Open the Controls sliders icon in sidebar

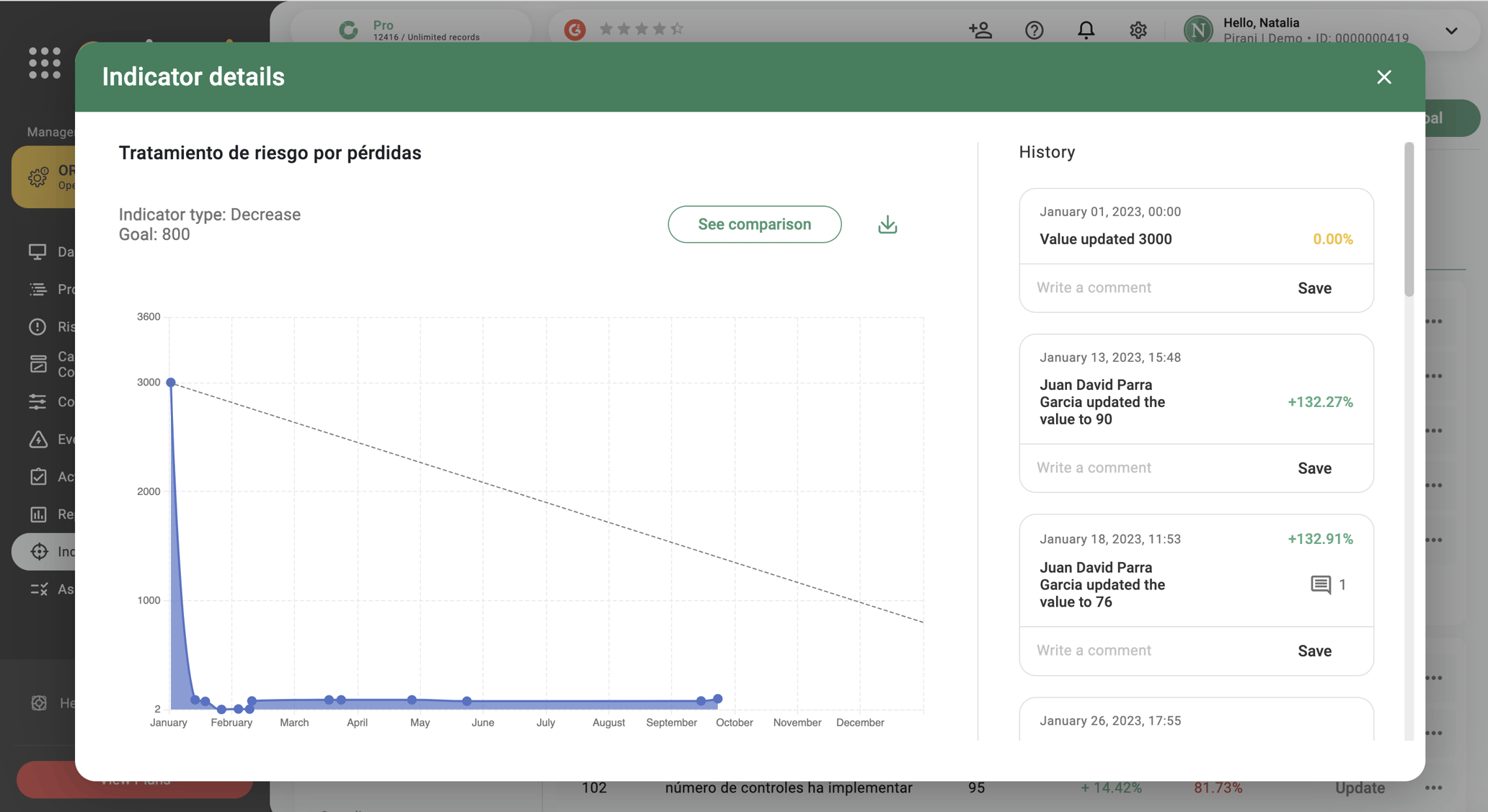(x=39, y=401)
